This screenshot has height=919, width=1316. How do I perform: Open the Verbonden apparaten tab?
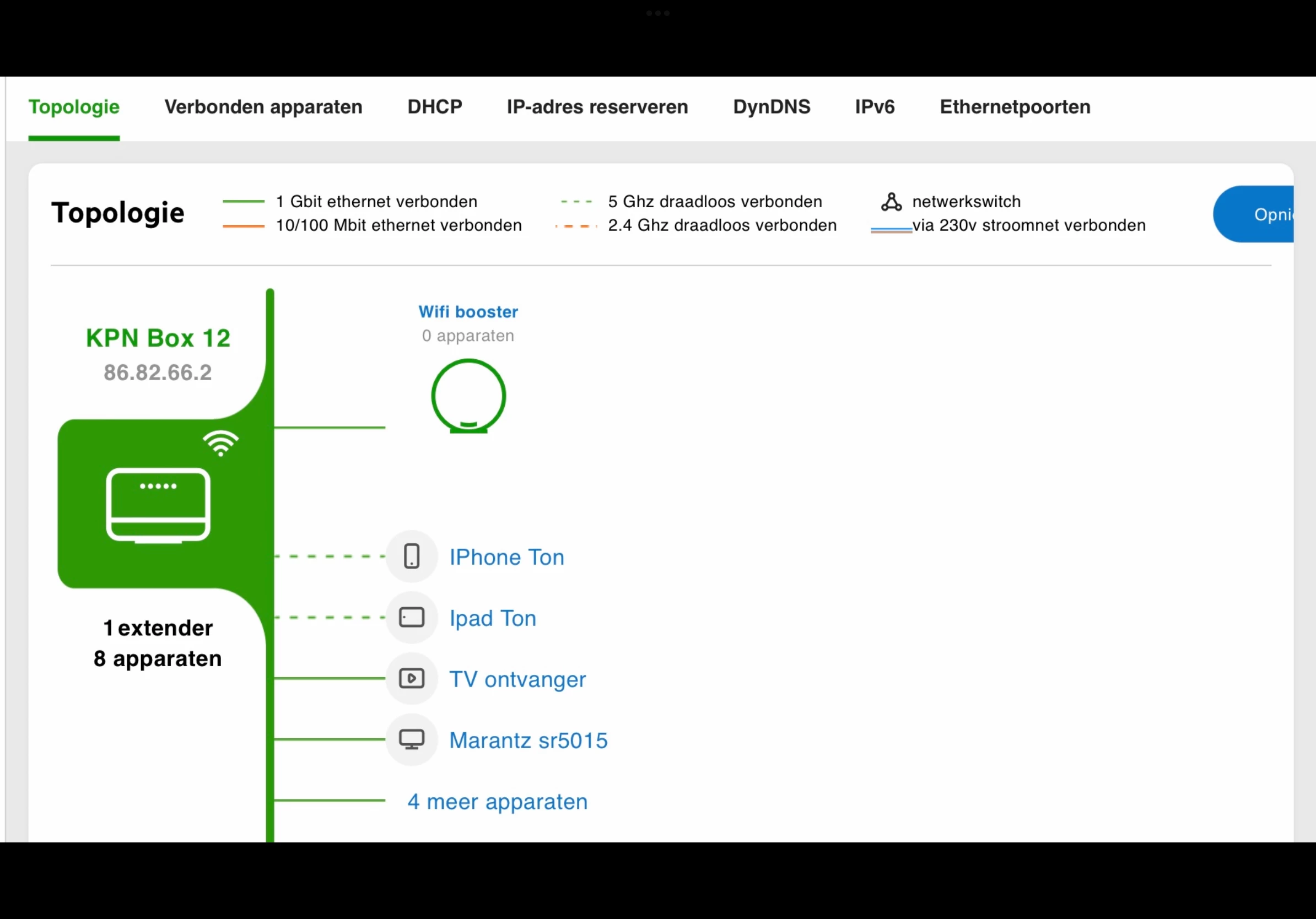(263, 107)
